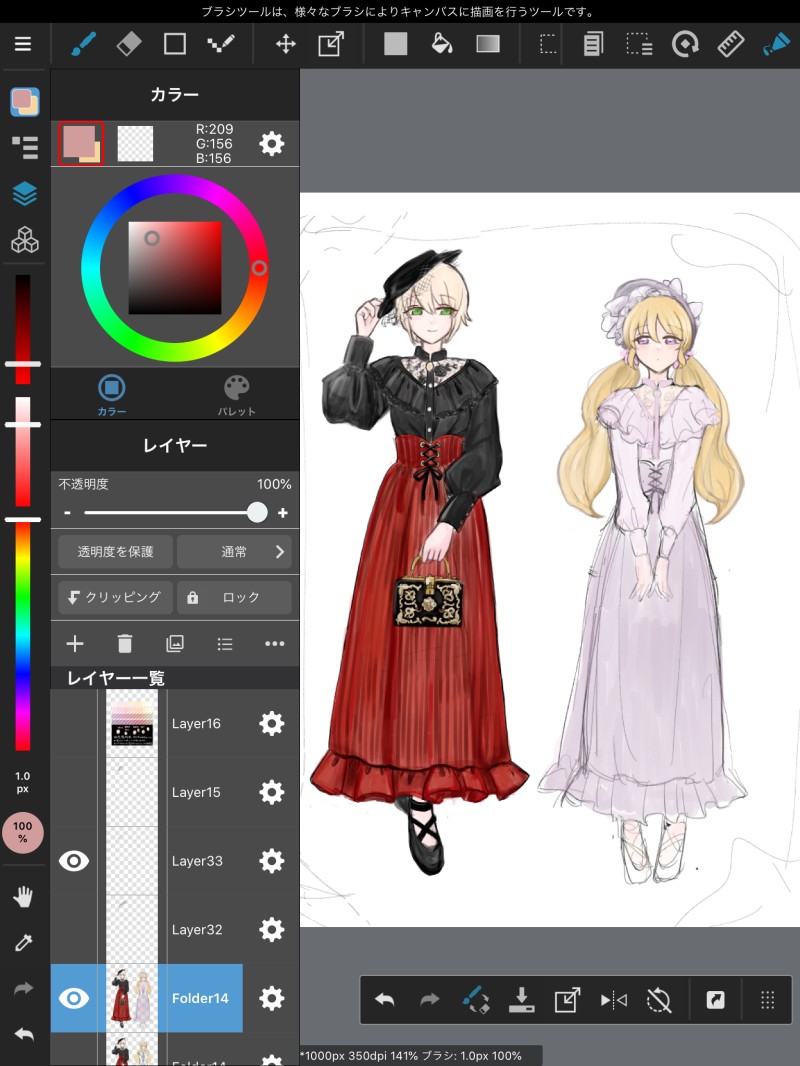Image resolution: width=800 pixels, height=1066 pixels.
Task: Increase opacity with plus button
Action: (283, 513)
